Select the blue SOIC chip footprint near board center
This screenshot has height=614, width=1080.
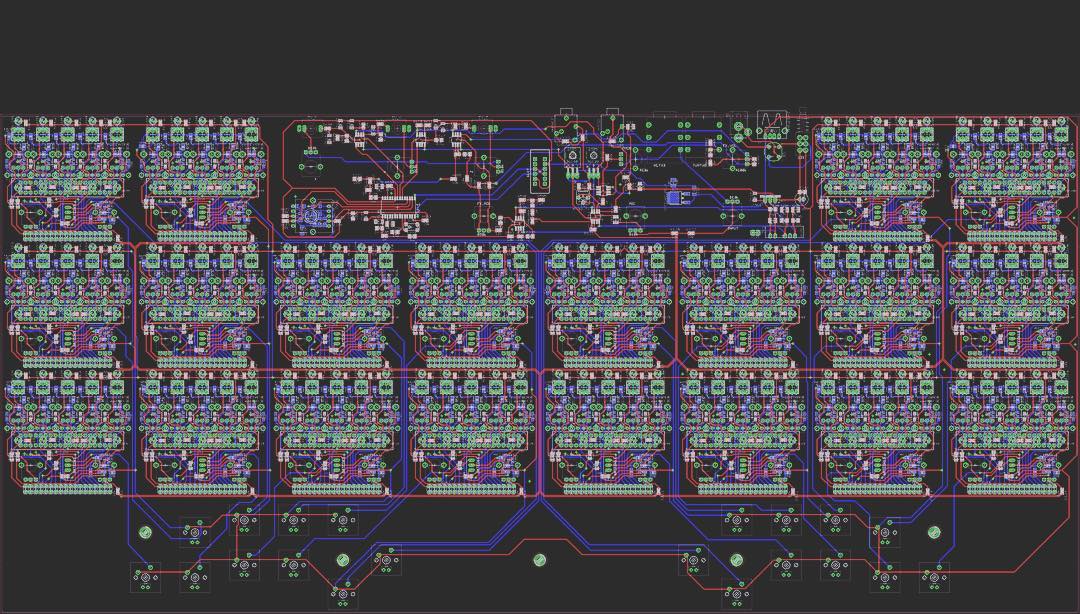[x=672, y=196]
